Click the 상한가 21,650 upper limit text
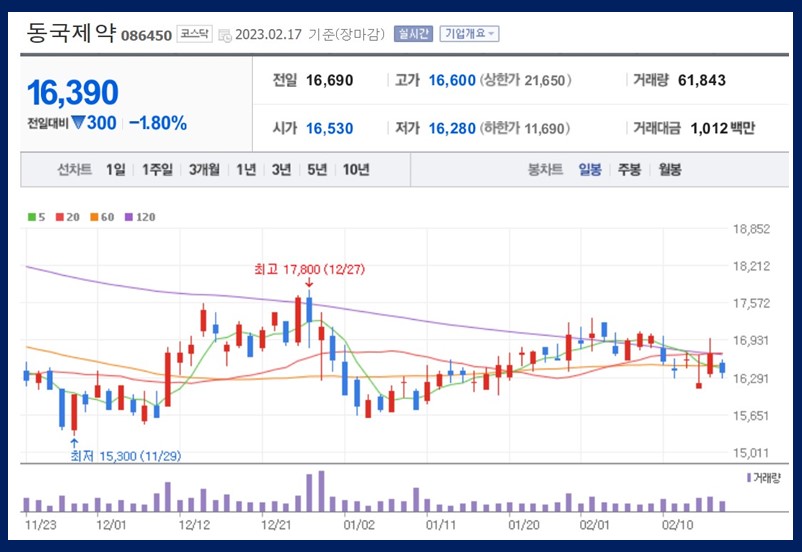Image resolution: width=802 pixels, height=552 pixels. [525, 80]
